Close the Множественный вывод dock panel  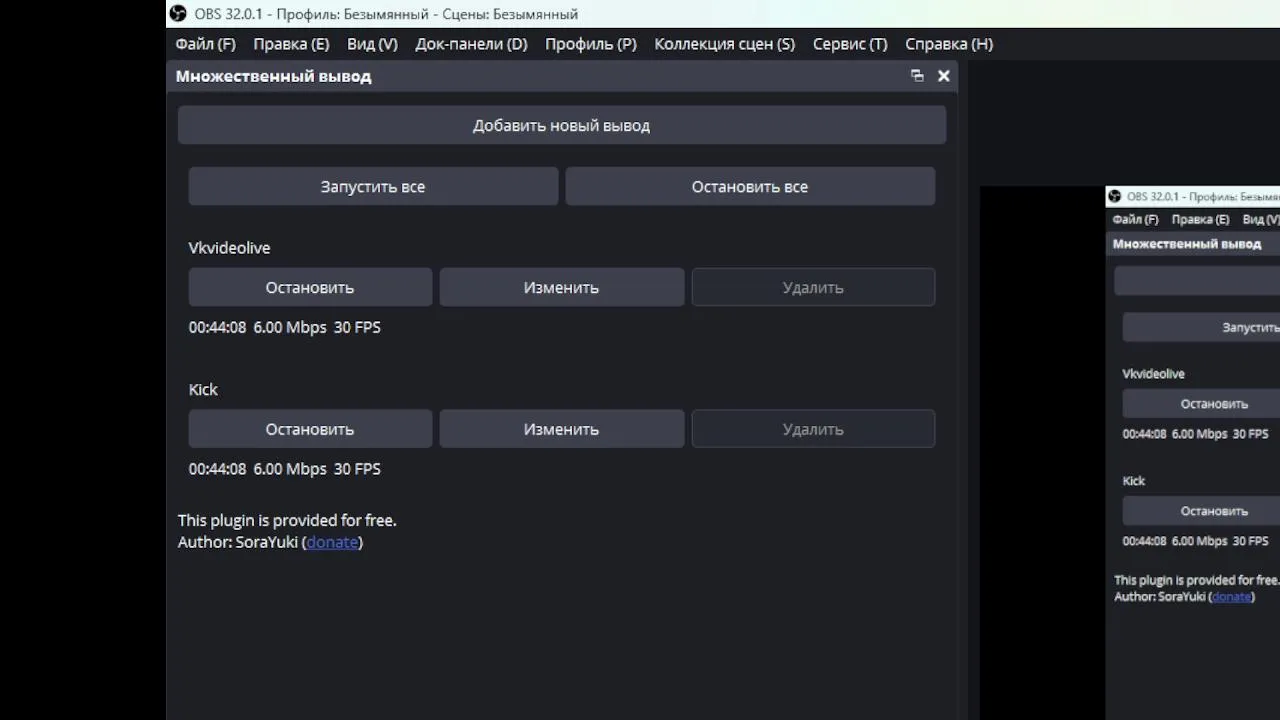tap(943, 76)
